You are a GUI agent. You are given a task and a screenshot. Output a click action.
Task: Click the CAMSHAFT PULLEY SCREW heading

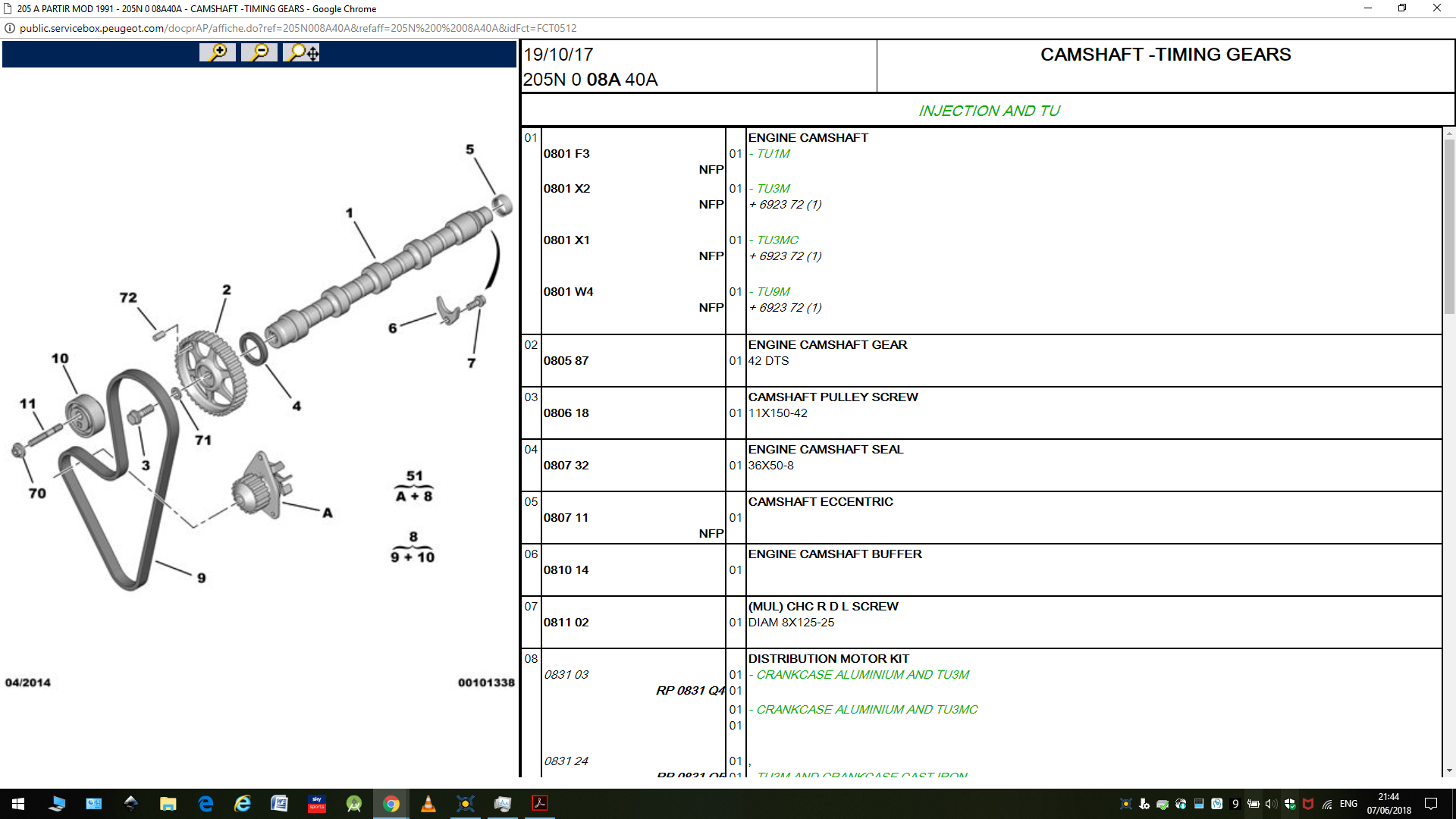pos(833,397)
